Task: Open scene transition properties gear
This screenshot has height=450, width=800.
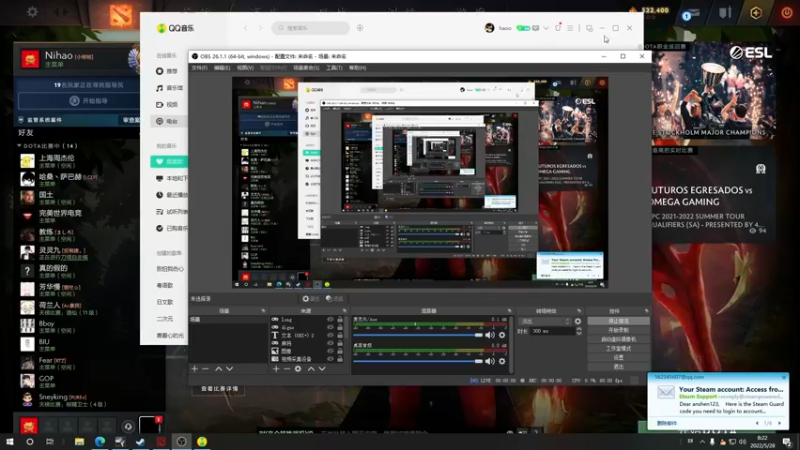Action: pos(578,321)
